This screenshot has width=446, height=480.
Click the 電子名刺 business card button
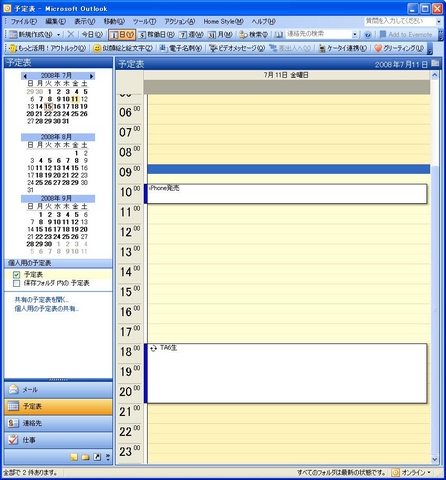(180, 48)
